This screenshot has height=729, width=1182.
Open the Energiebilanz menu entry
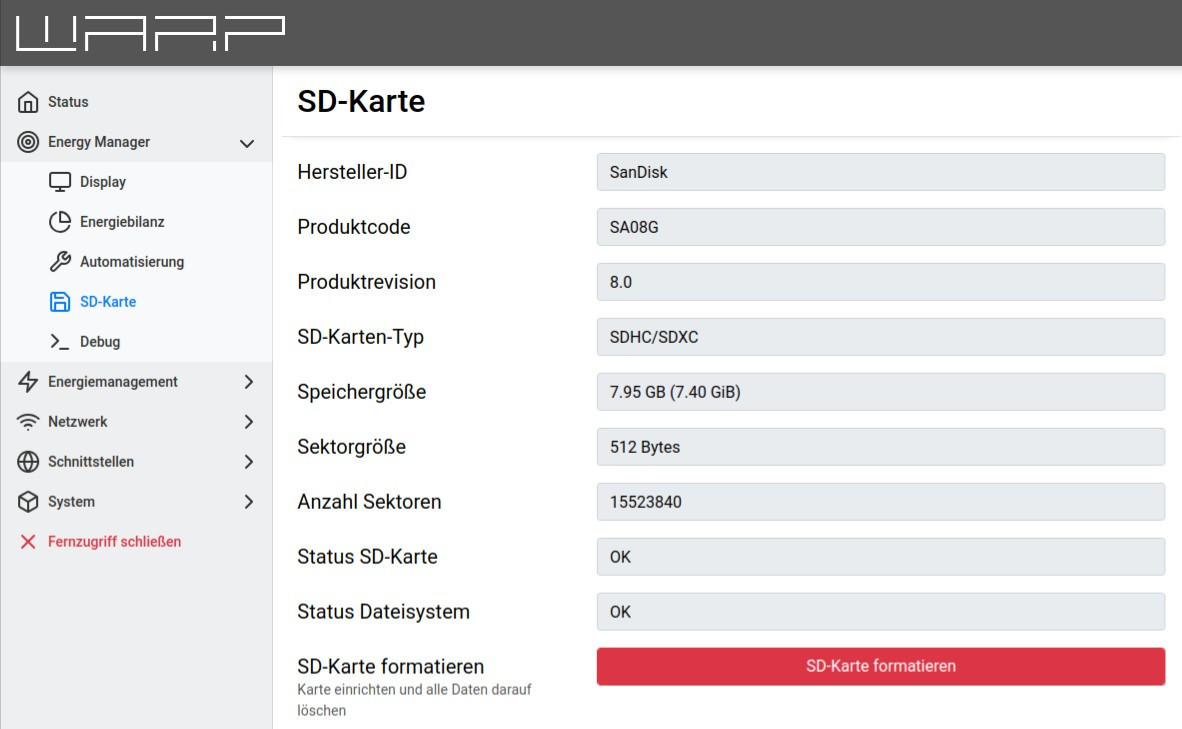click(122, 222)
